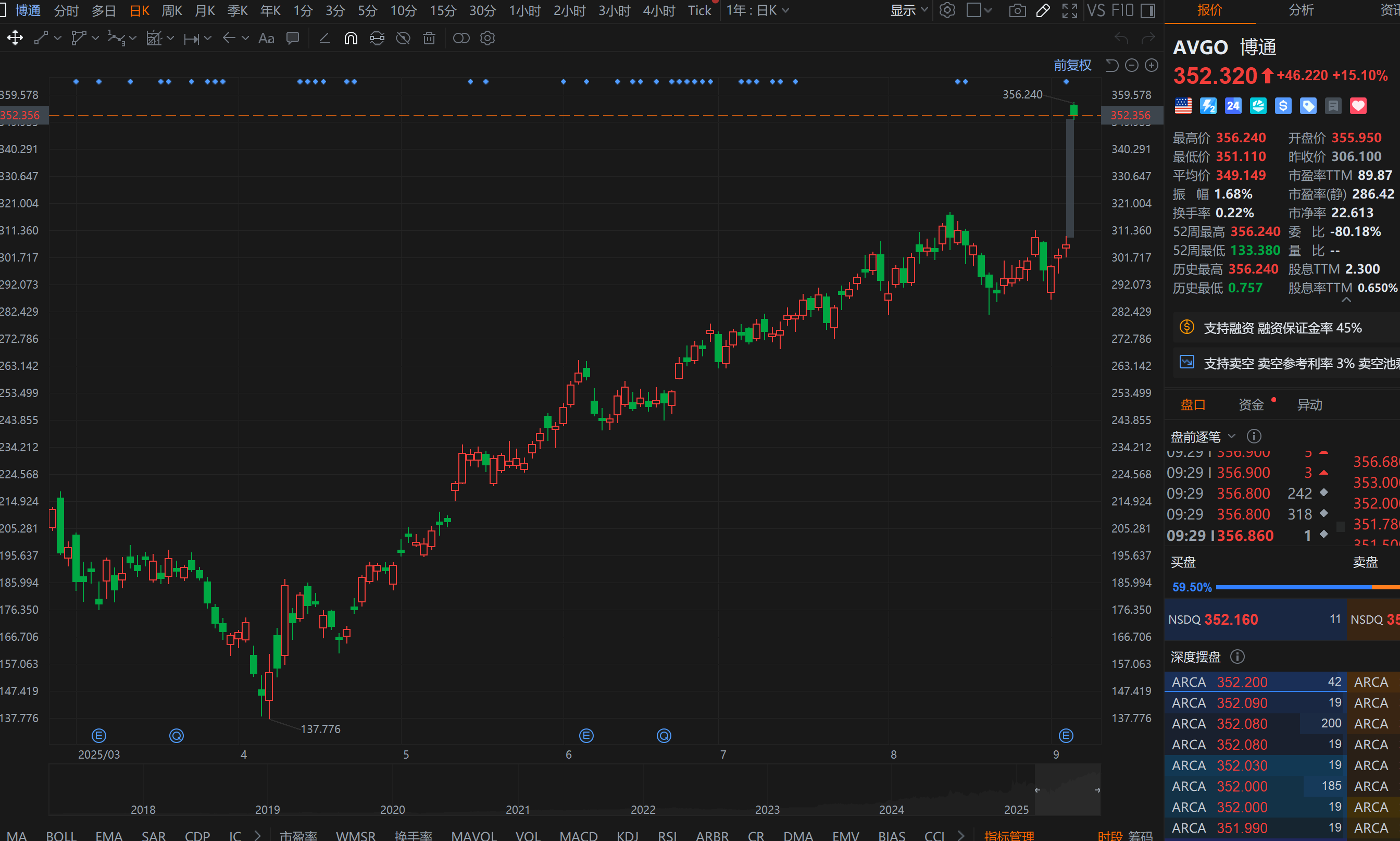Select the crosshair move cursor tool

(x=15, y=38)
